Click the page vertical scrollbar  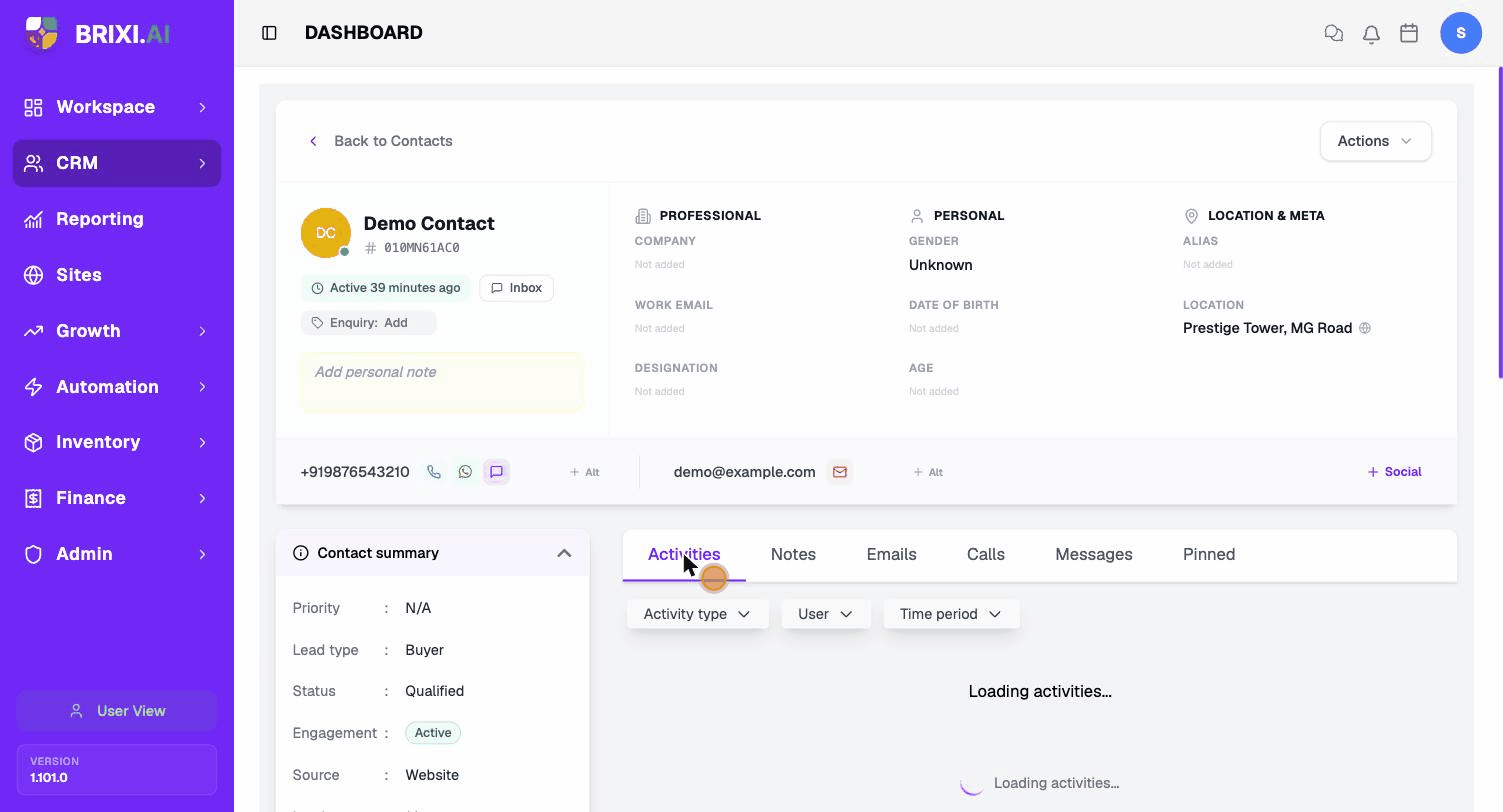(1500, 223)
